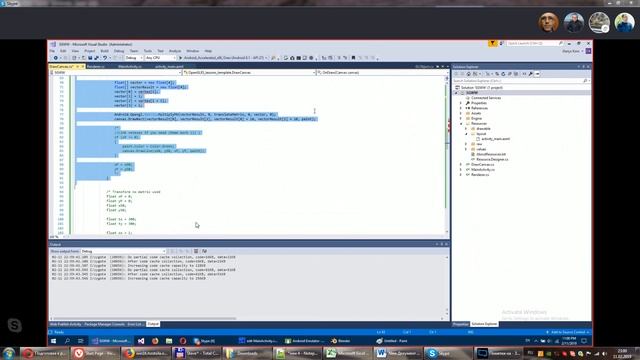Image resolution: width=640 pixels, height=360 pixels.
Task: Expand the drawable folder node
Action: [466, 129]
